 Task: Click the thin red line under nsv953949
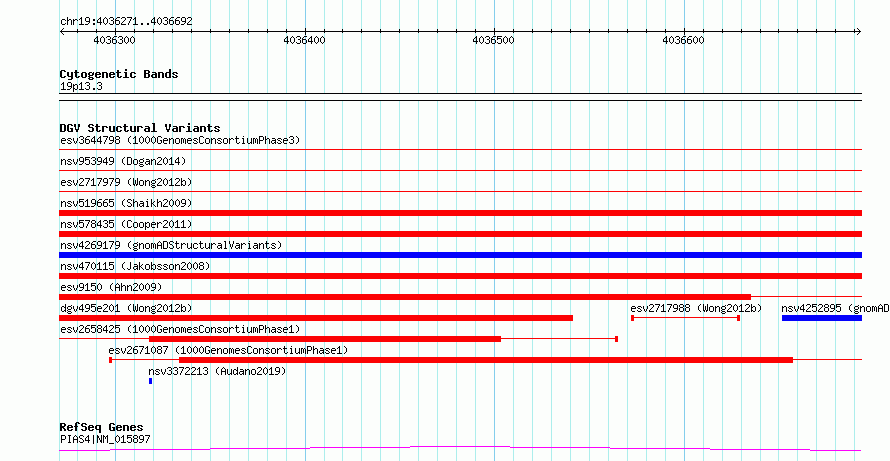[460, 171]
